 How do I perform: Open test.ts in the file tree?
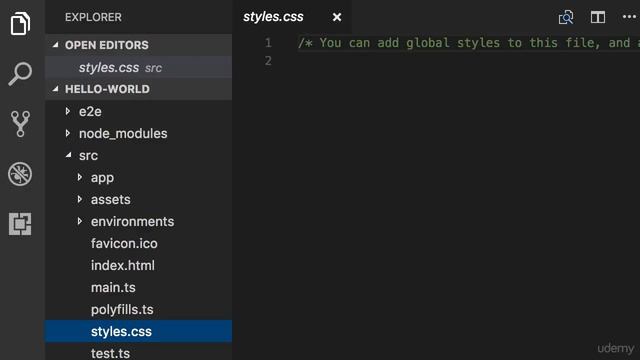click(110, 353)
